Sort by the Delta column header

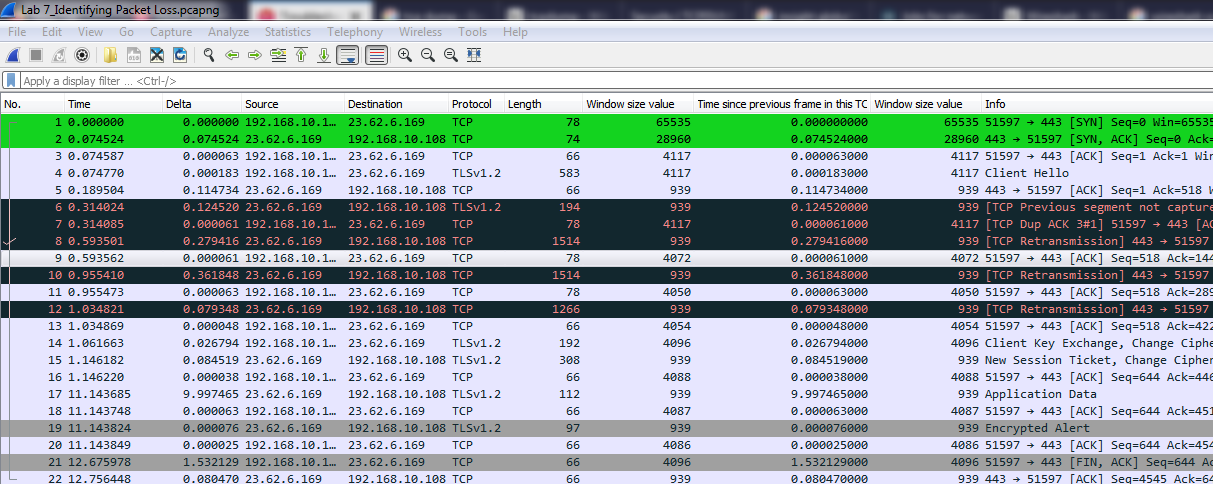(202, 104)
